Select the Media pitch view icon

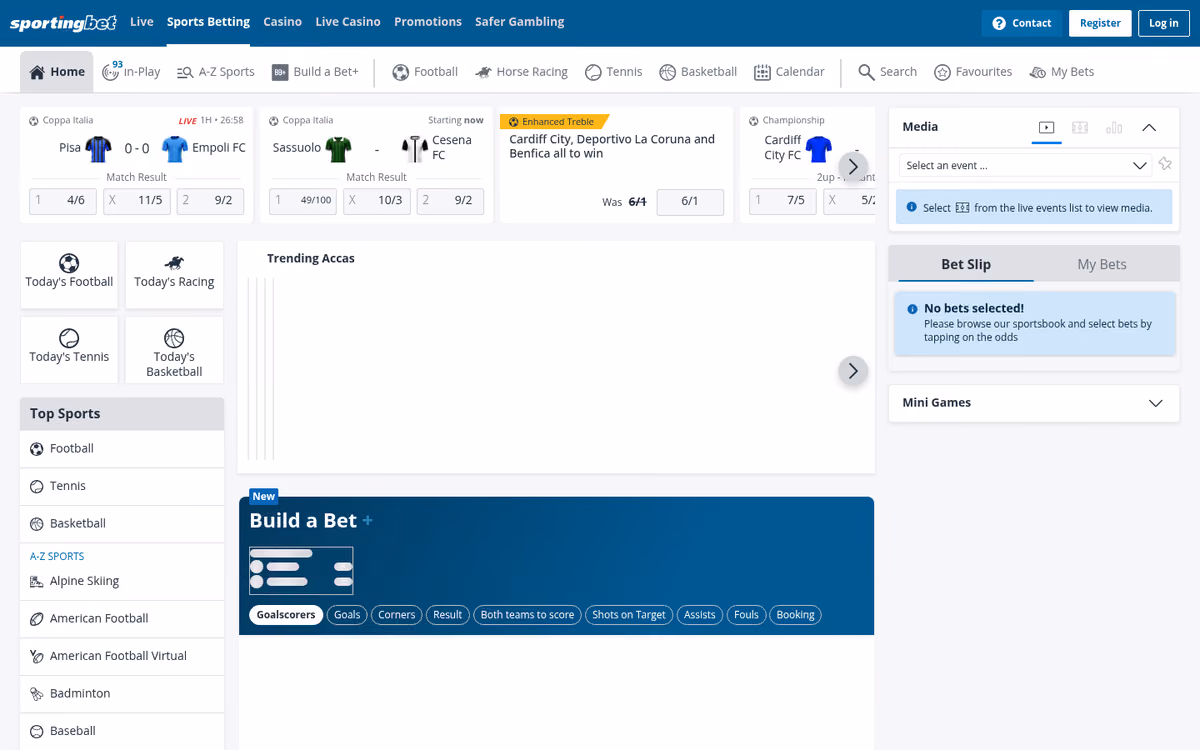pyautogui.click(x=1080, y=127)
